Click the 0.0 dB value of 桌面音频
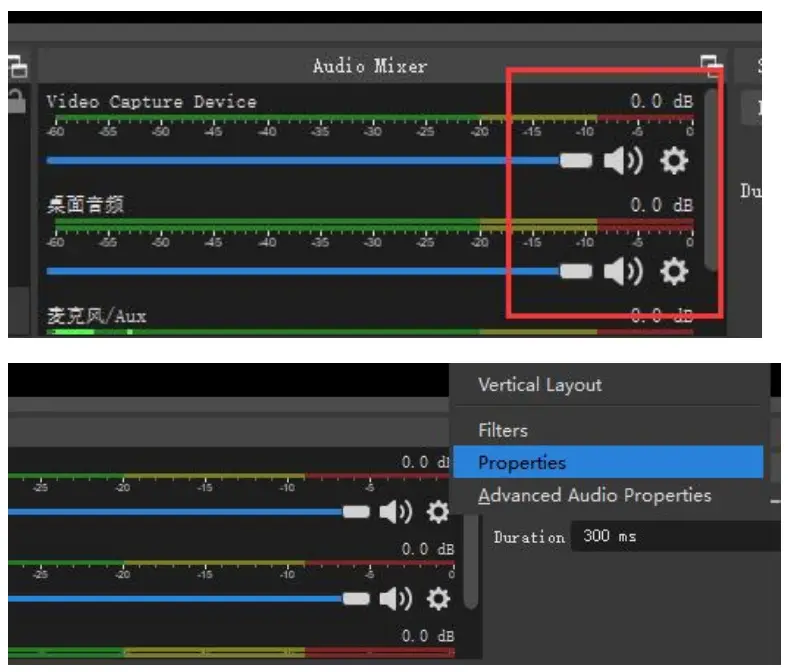The width and height of the screenshot is (789, 672). pos(662,205)
